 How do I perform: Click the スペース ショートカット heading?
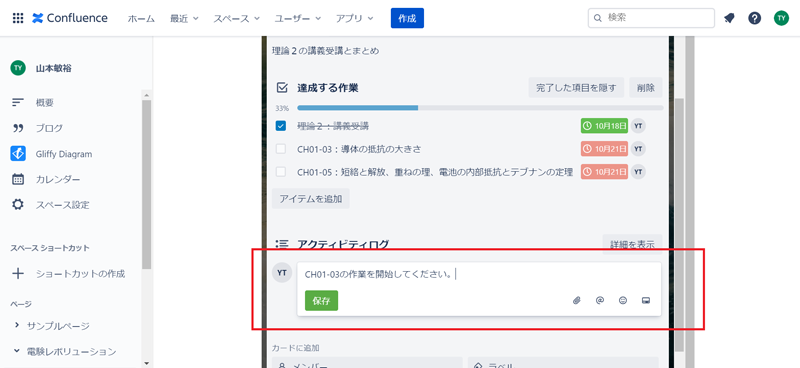click(50, 248)
